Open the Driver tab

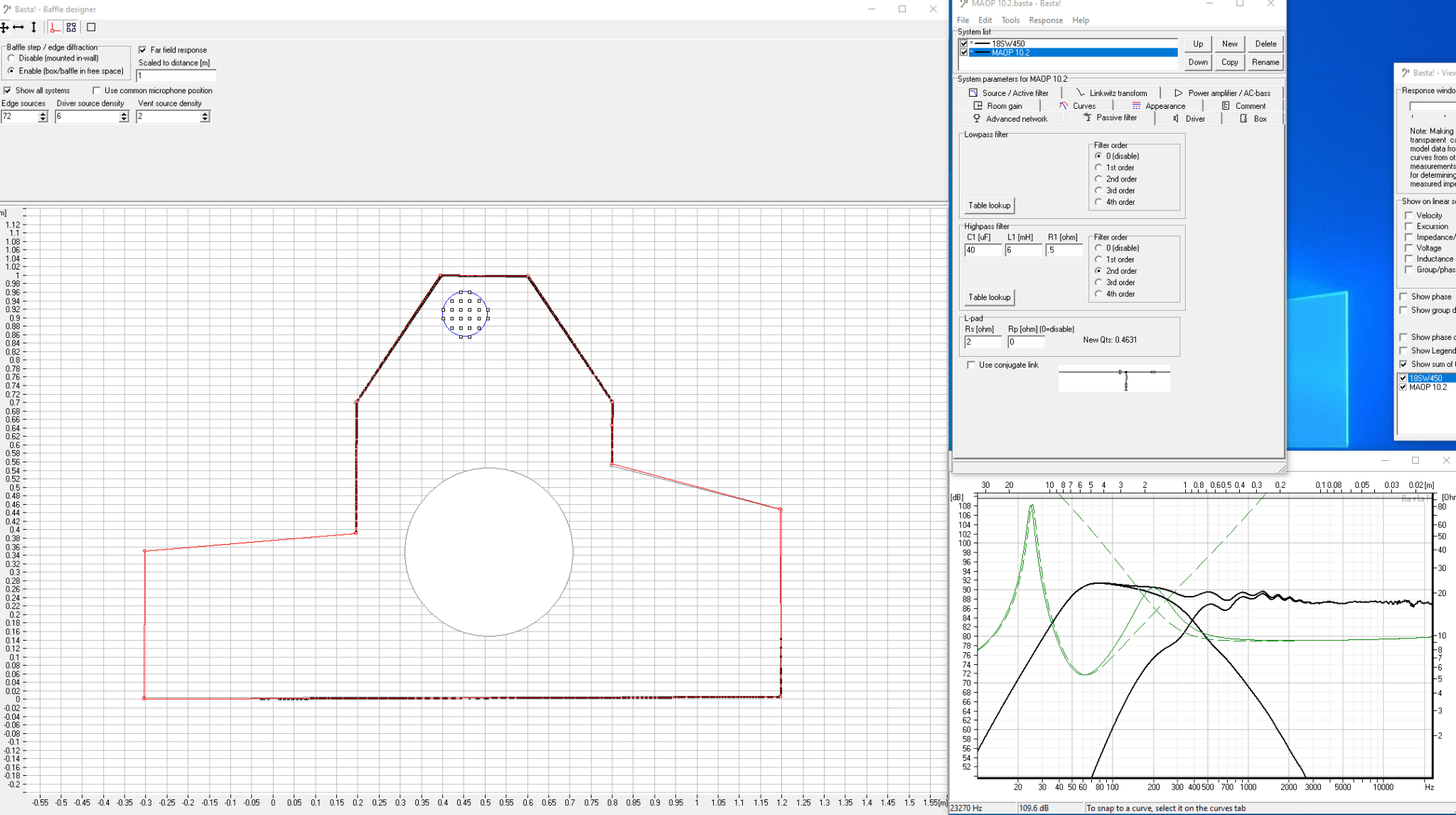(x=1189, y=119)
